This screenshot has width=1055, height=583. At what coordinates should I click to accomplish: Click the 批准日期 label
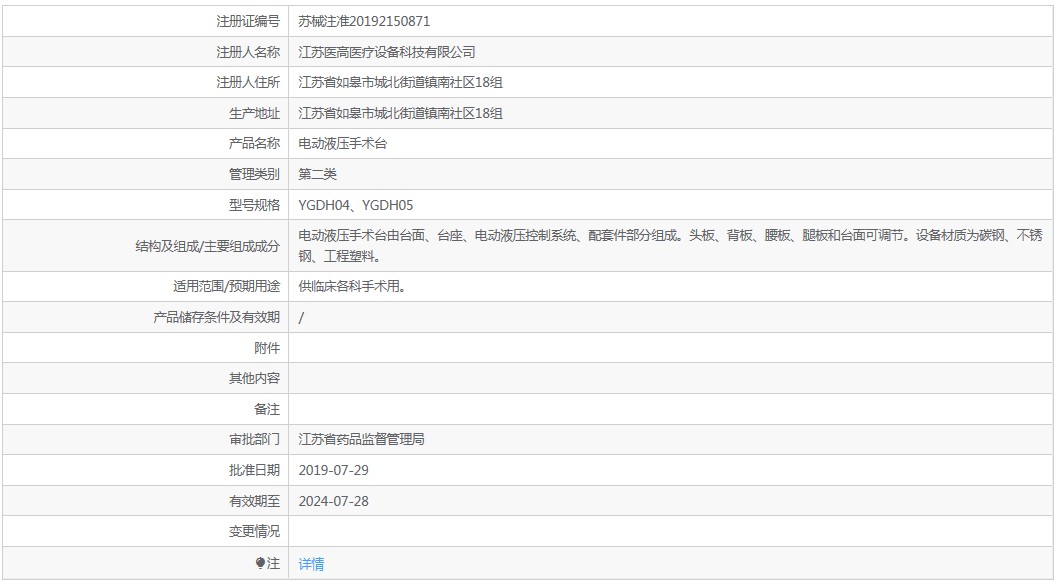254,470
